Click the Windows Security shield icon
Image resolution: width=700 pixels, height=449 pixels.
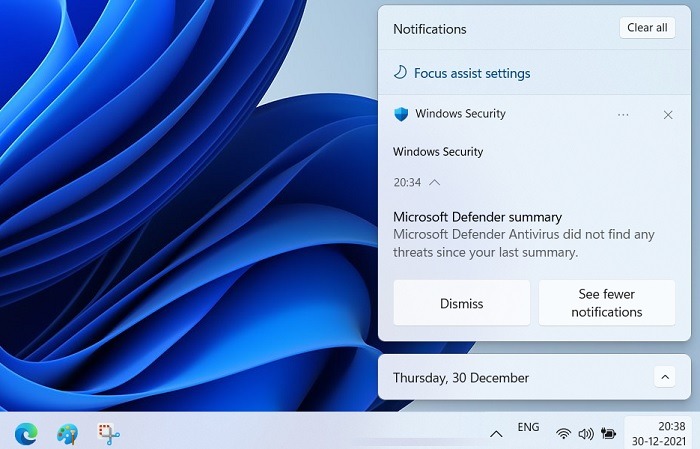pyautogui.click(x=401, y=114)
